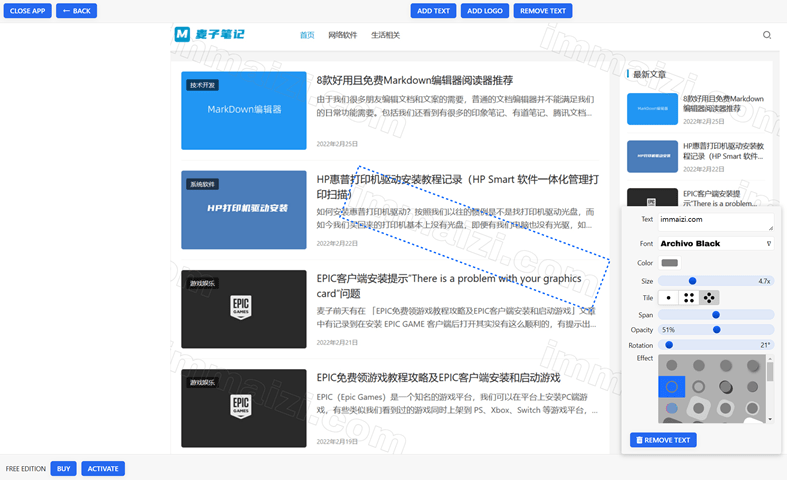Viewport: 787px width, 480px height.
Task: Click Add Text button
Action: click(x=433, y=11)
